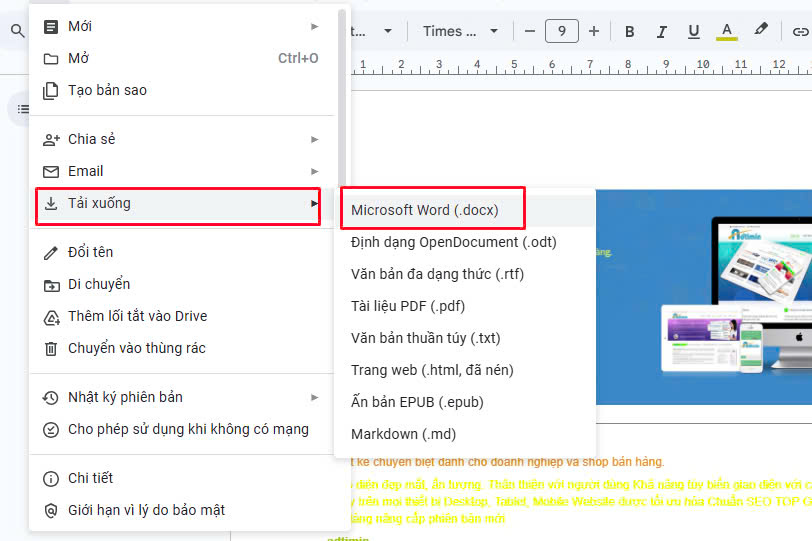This screenshot has width=812, height=541.
Task: Decrease font size with minus button
Action: tap(529, 32)
